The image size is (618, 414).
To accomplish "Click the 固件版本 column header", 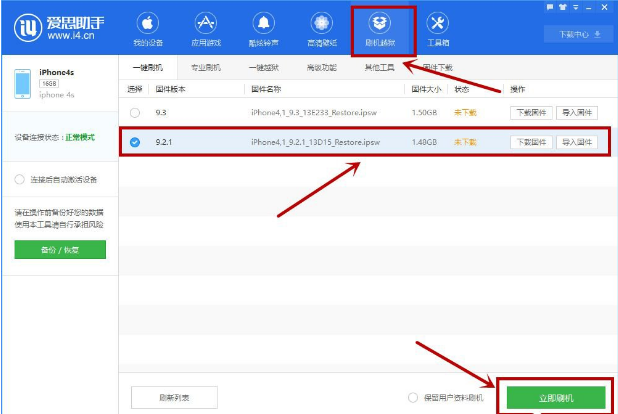I will coord(170,90).
